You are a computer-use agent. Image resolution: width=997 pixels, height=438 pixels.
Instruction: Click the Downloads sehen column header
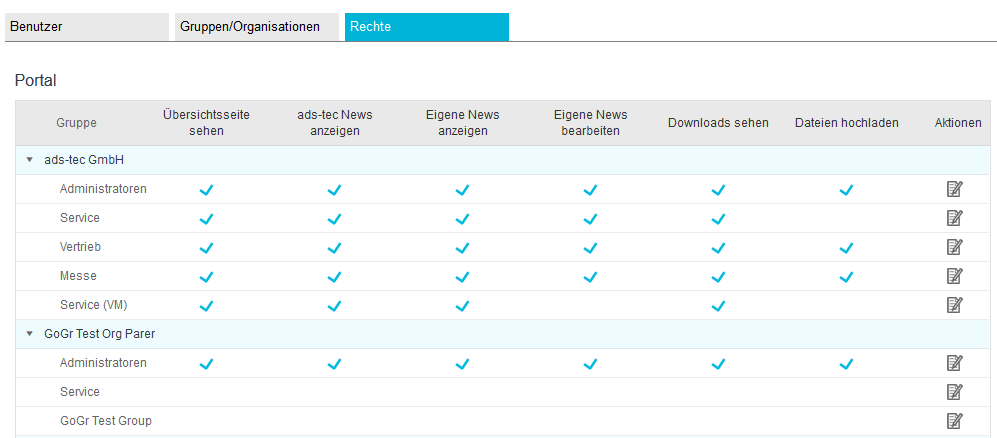pyautogui.click(x=718, y=123)
